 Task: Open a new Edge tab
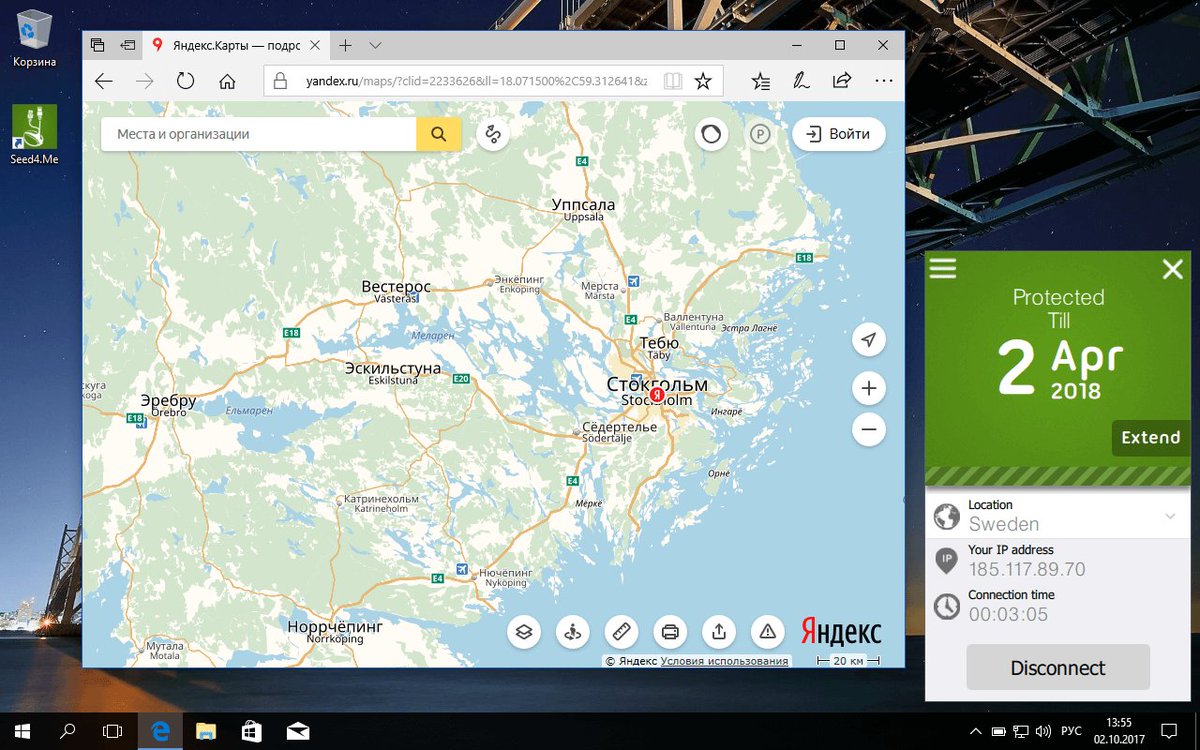coord(345,45)
